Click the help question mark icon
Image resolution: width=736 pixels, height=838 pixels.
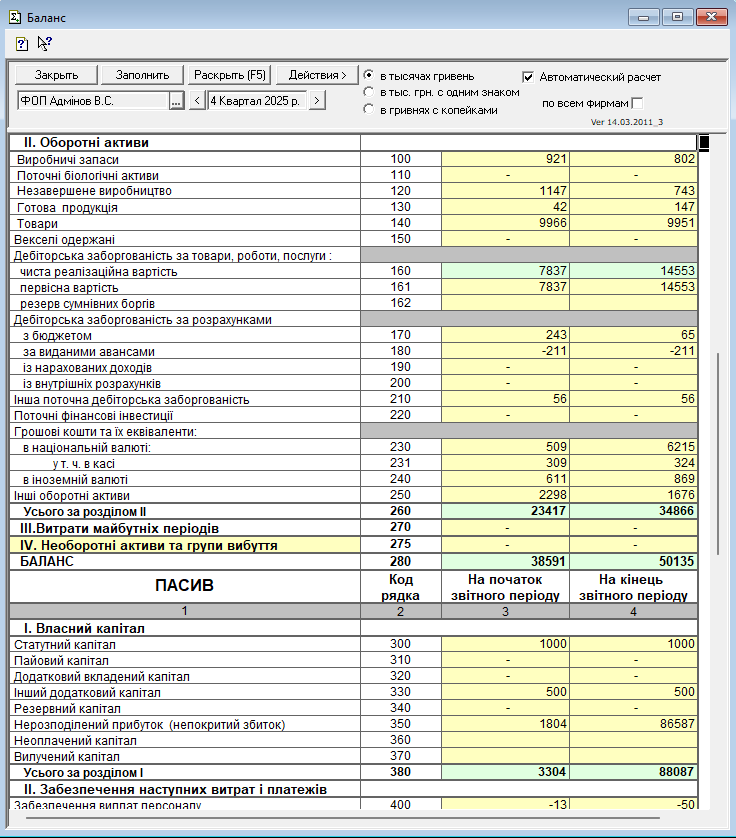click(21, 44)
